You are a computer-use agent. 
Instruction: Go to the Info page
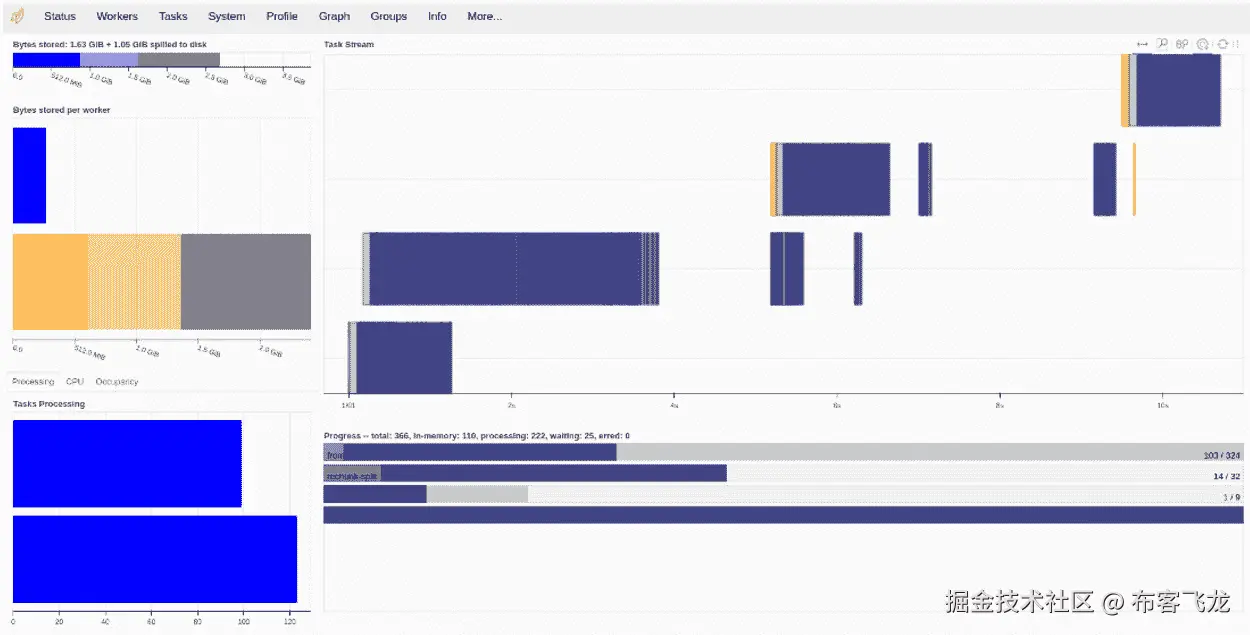click(x=437, y=16)
